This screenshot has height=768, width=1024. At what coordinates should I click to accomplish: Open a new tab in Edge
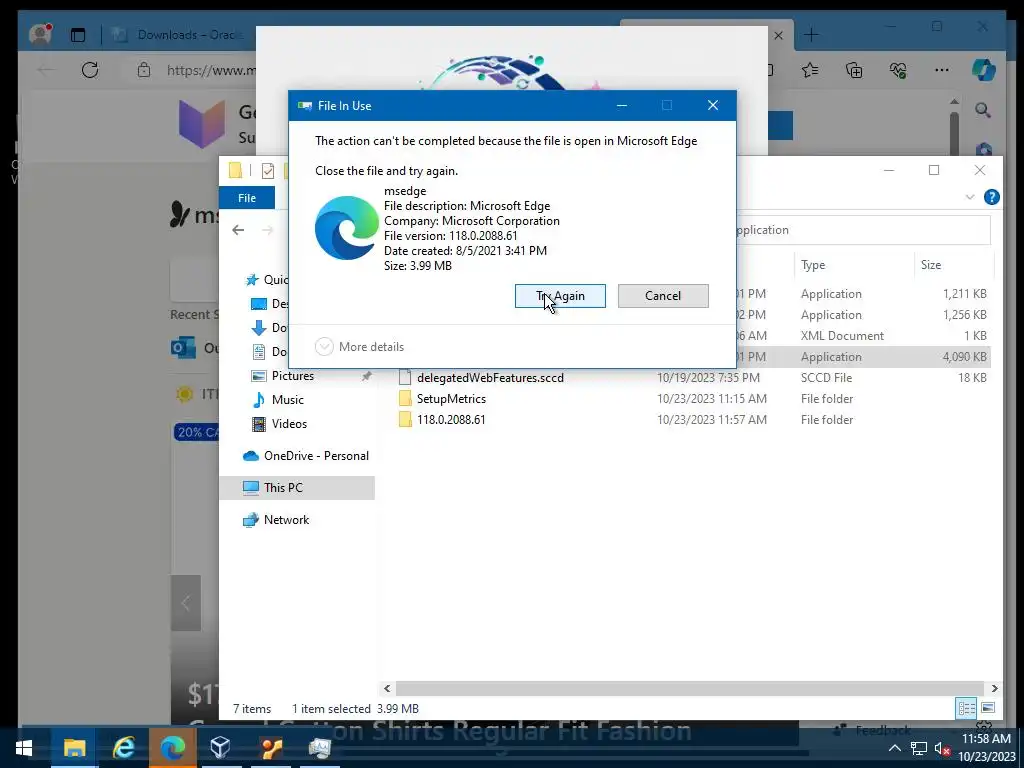[811, 35]
